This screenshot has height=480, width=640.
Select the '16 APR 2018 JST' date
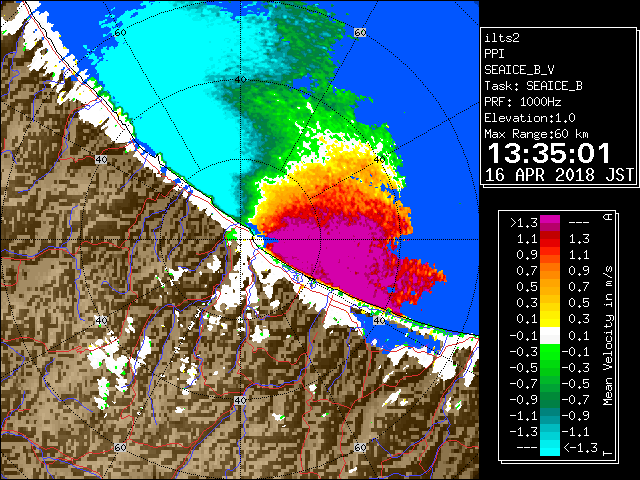[559, 175]
